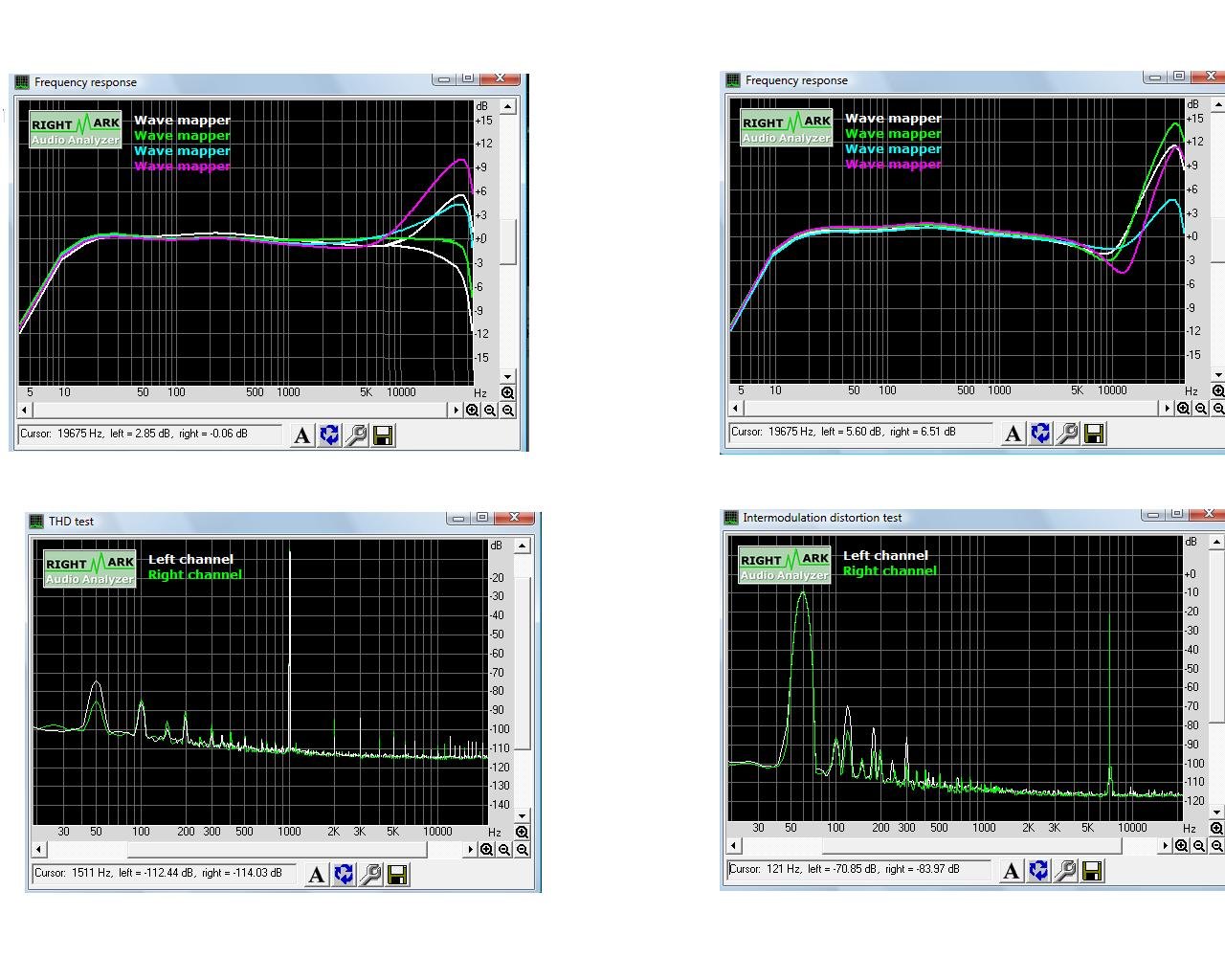Click Right channel legend in Intermodulation distortion test

pyautogui.click(x=889, y=571)
